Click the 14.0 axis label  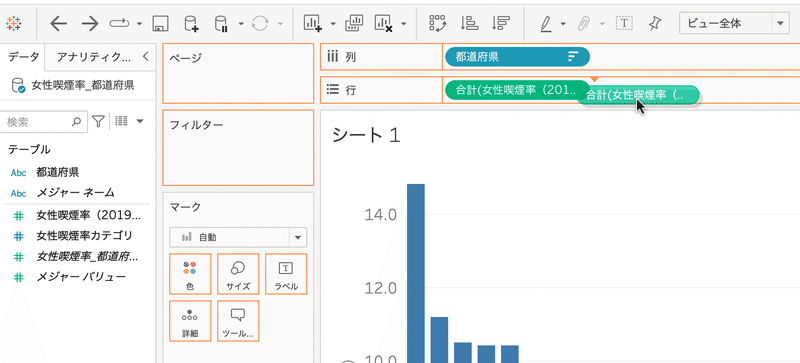tap(381, 215)
